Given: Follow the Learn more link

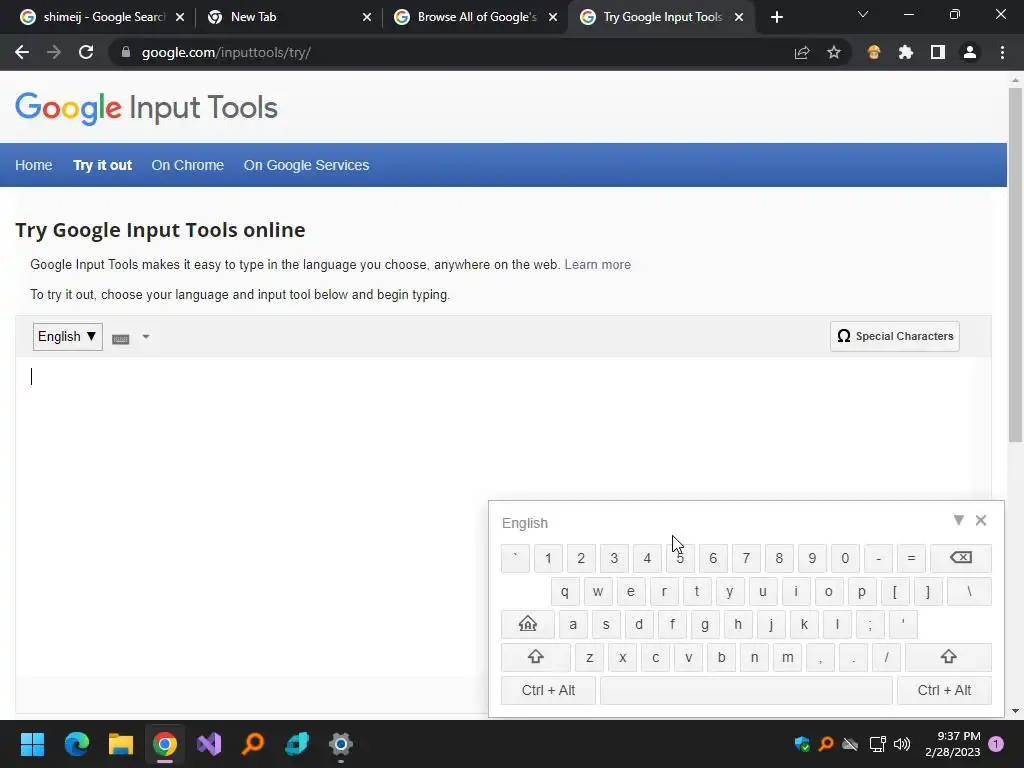Looking at the screenshot, I should click(x=598, y=264).
